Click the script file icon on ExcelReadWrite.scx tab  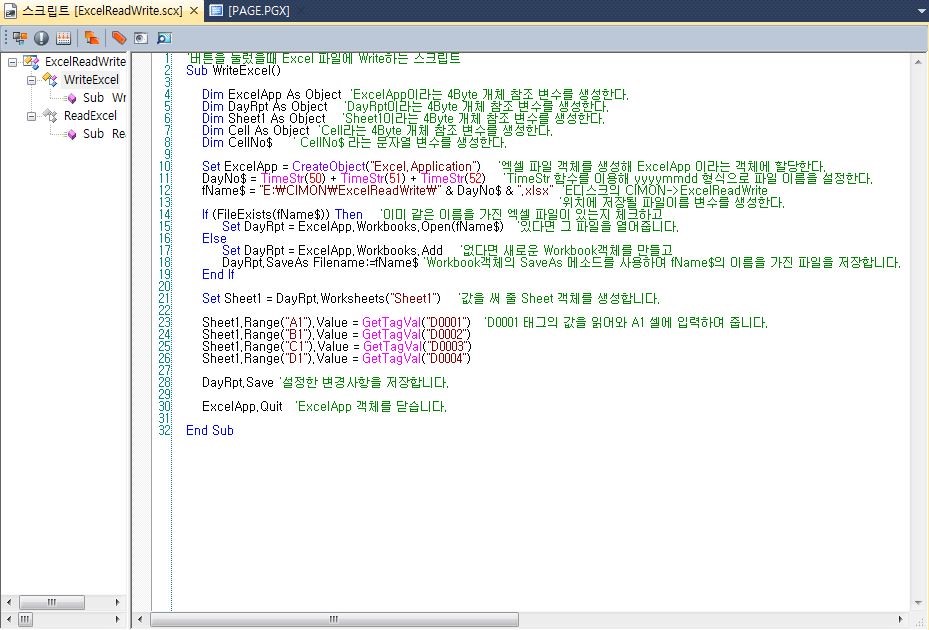click(10, 11)
